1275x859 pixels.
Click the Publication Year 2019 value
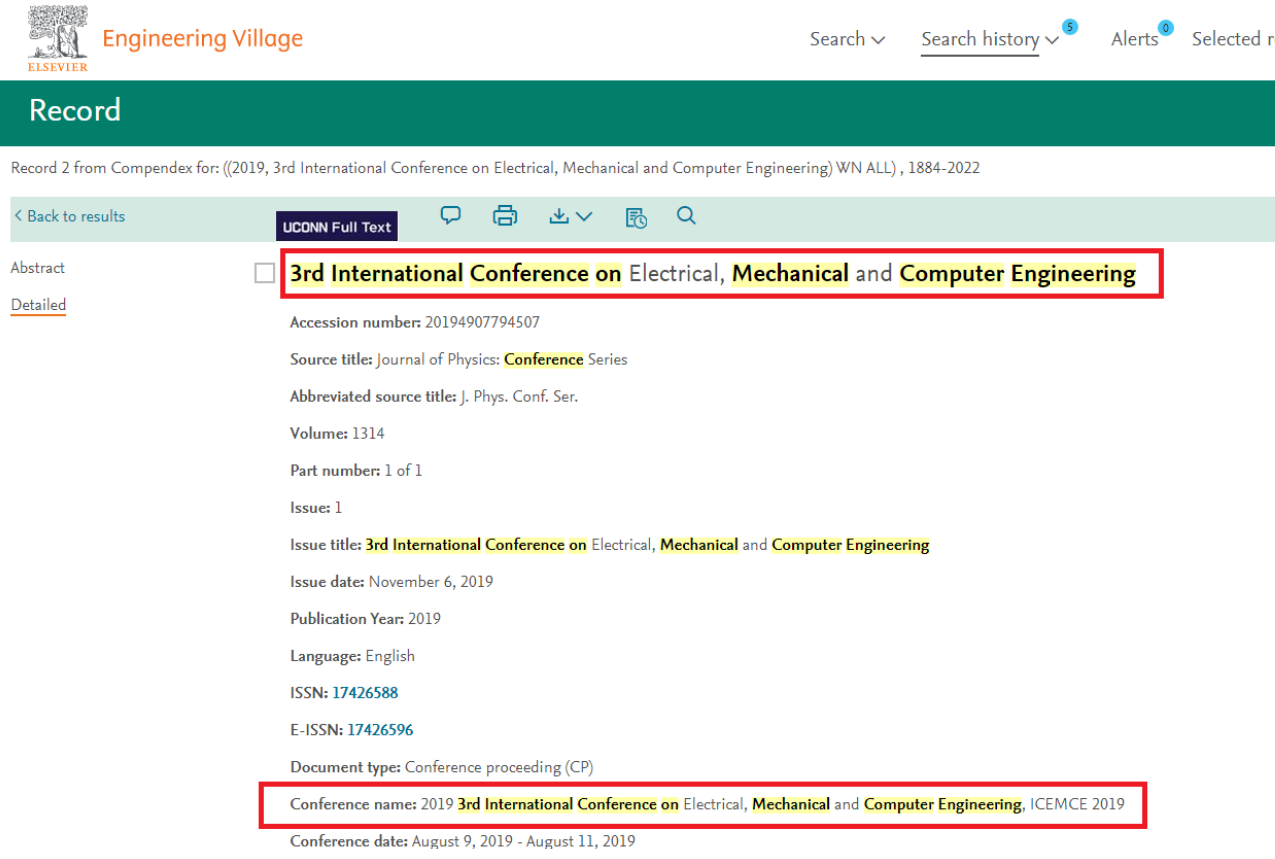[424, 619]
